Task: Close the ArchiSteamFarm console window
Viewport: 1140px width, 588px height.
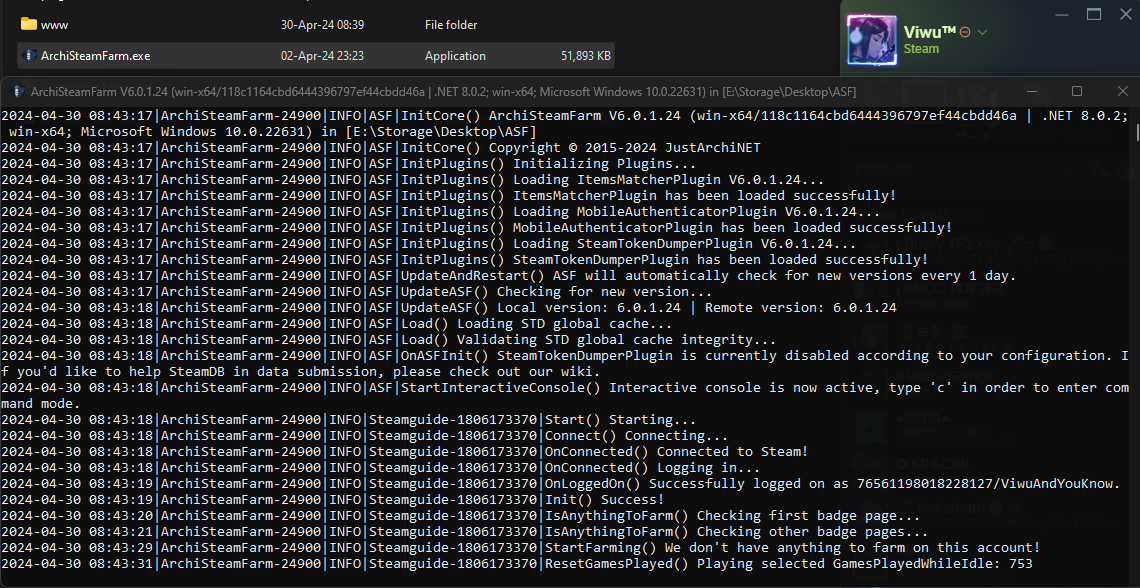Action: 1122,92
